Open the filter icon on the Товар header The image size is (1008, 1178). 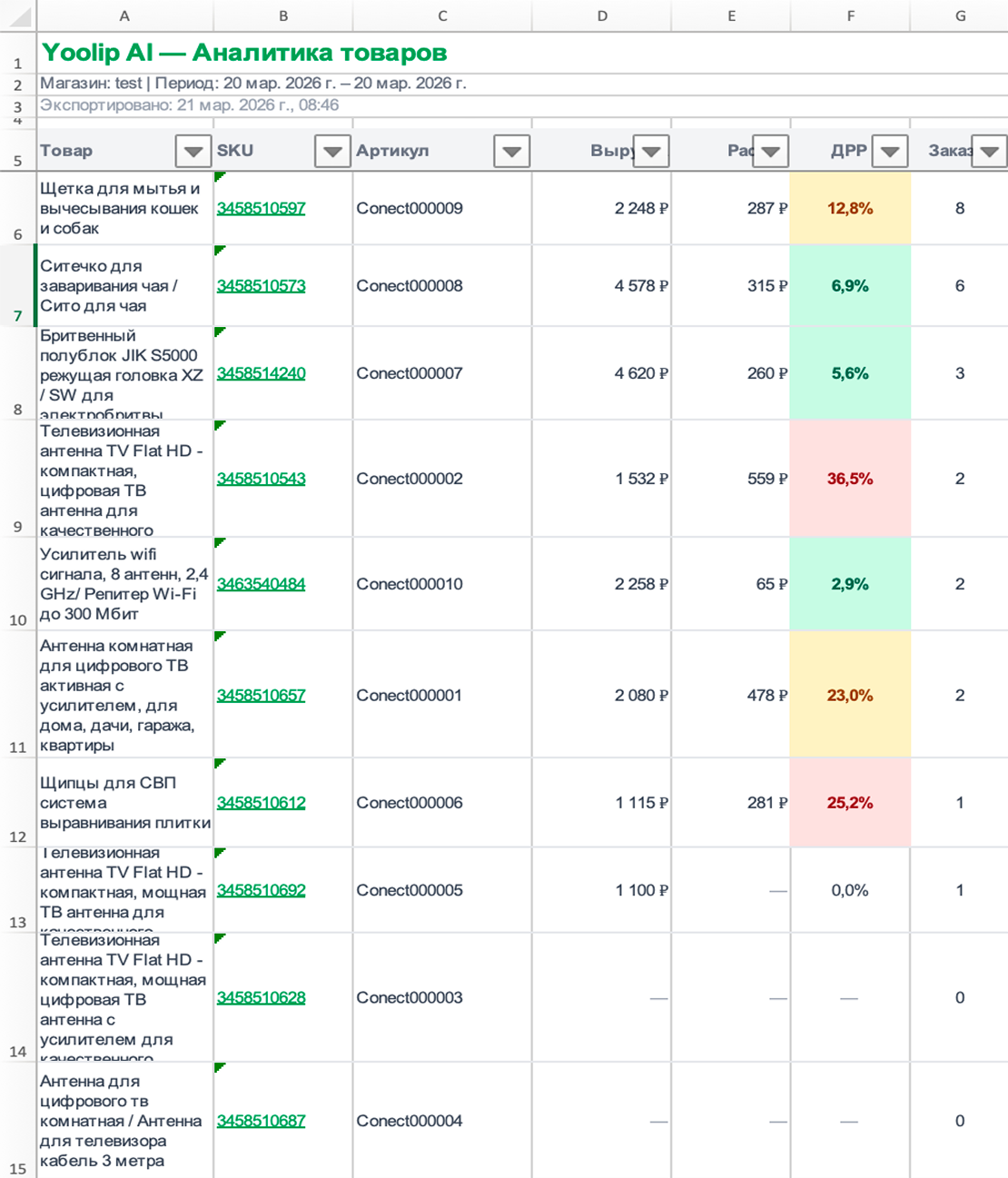point(193,152)
